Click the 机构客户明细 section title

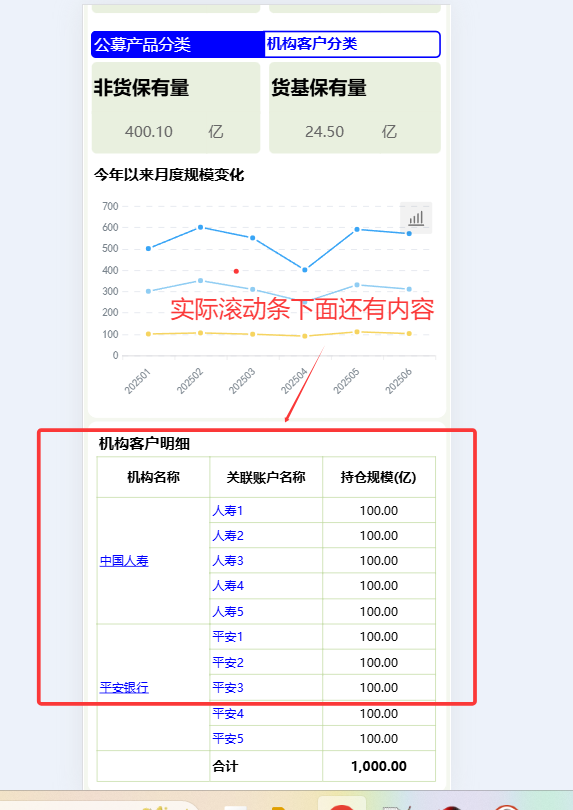coord(144,443)
